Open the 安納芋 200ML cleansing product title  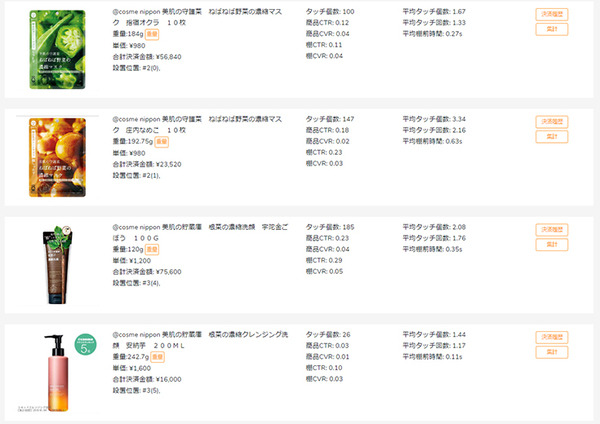pyautogui.click(x=200, y=339)
